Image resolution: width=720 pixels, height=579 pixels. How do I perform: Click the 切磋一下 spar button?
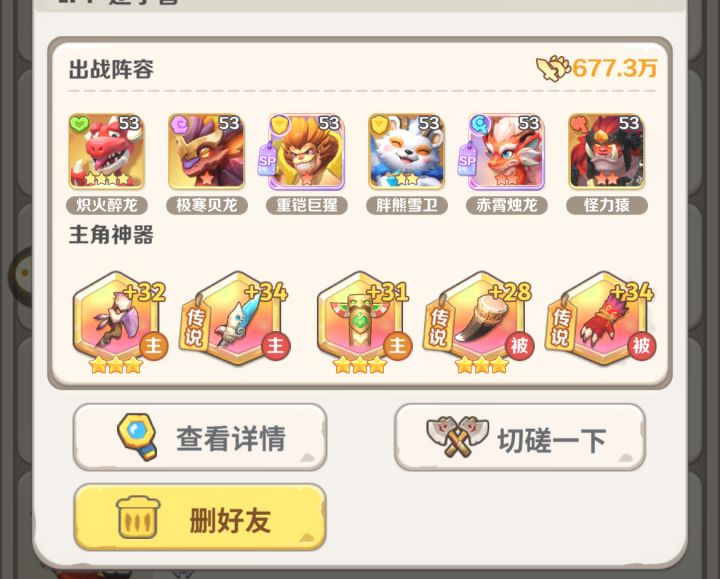520,437
